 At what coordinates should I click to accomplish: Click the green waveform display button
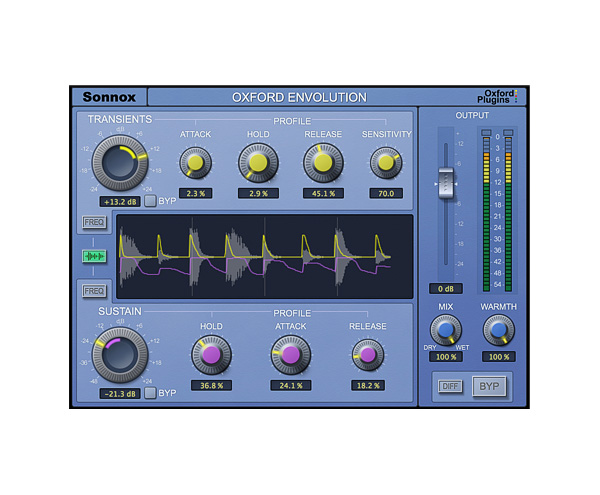tap(94, 256)
